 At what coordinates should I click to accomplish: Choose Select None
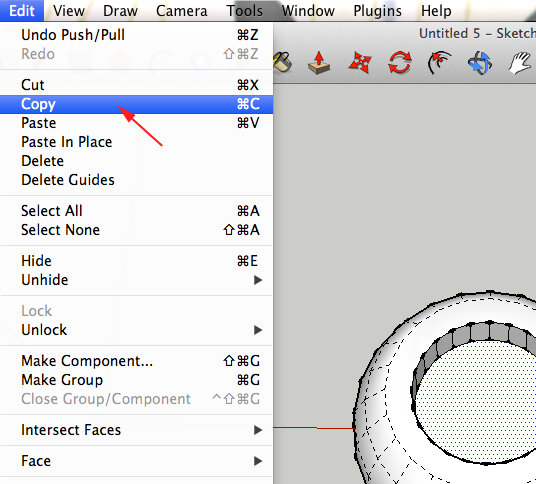pyautogui.click(x=136, y=230)
